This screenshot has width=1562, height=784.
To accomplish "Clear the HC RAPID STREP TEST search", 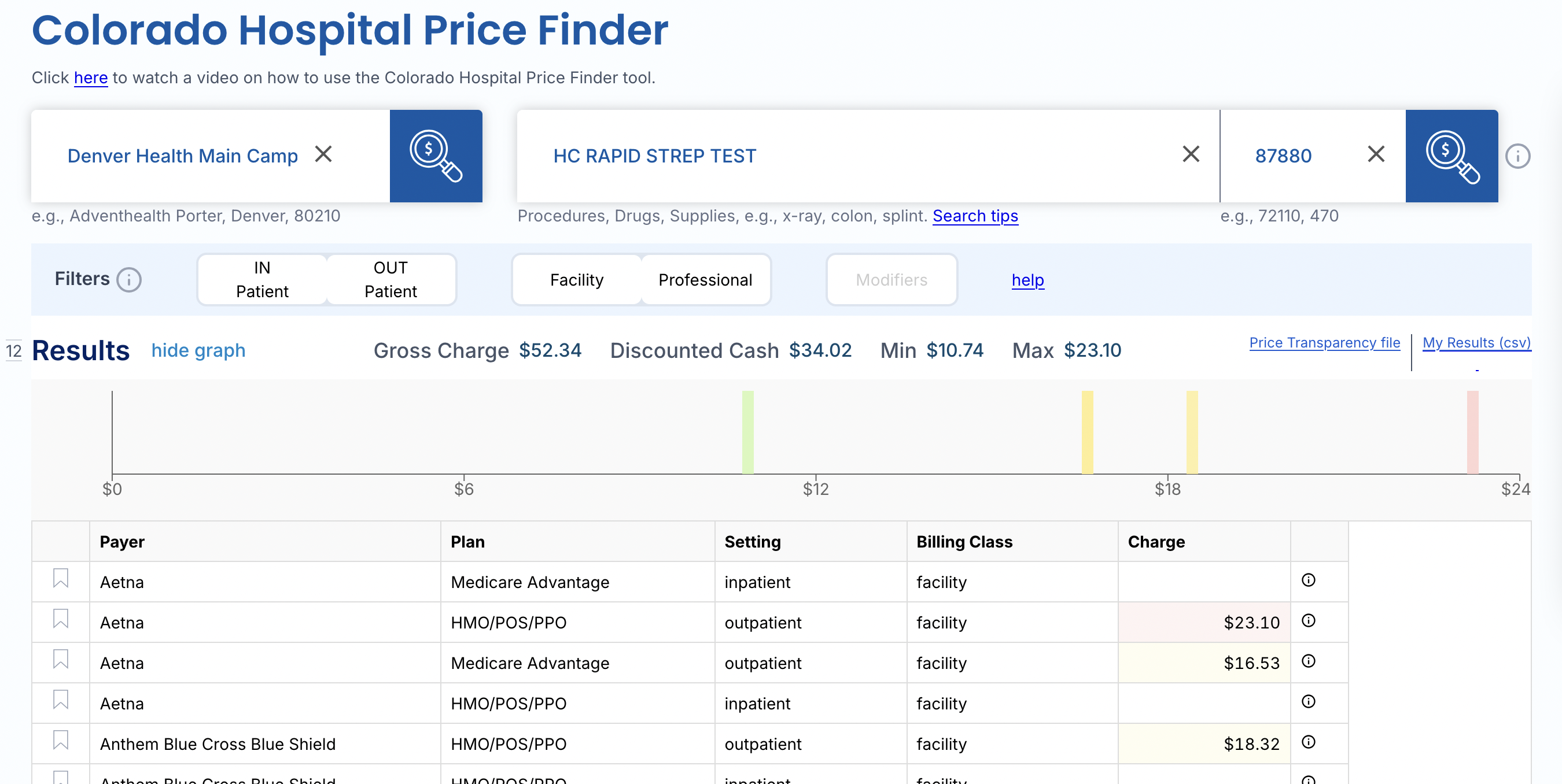I will pos(1190,154).
